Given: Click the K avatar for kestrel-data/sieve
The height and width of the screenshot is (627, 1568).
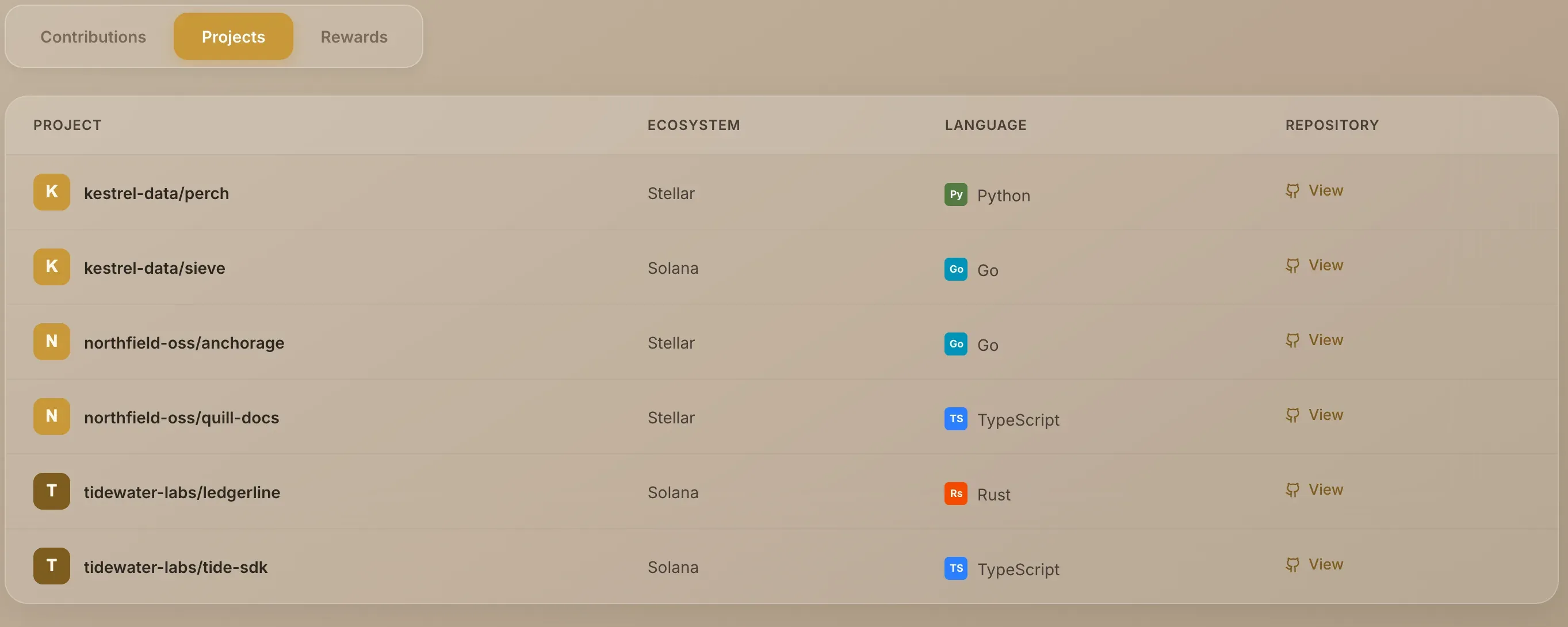Looking at the screenshot, I should tap(52, 267).
